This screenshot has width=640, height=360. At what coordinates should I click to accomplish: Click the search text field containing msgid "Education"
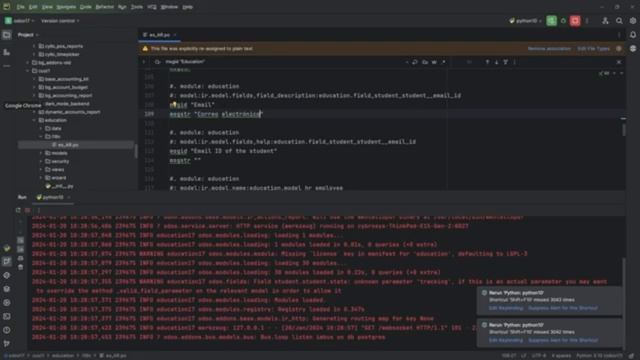(282, 62)
